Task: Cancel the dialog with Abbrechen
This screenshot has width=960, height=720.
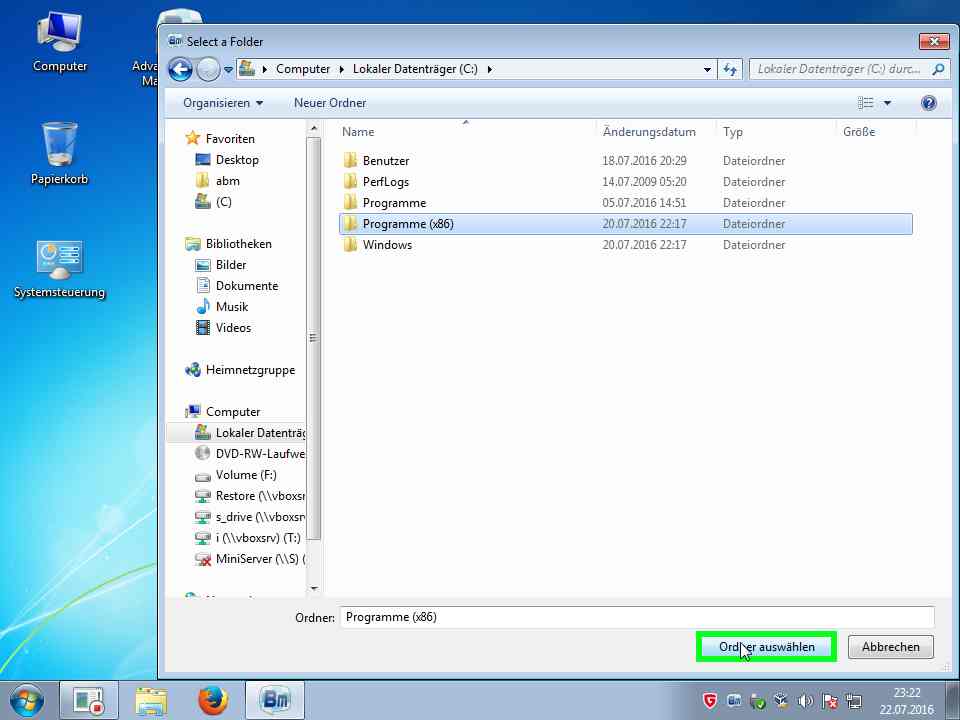Action: (890, 647)
